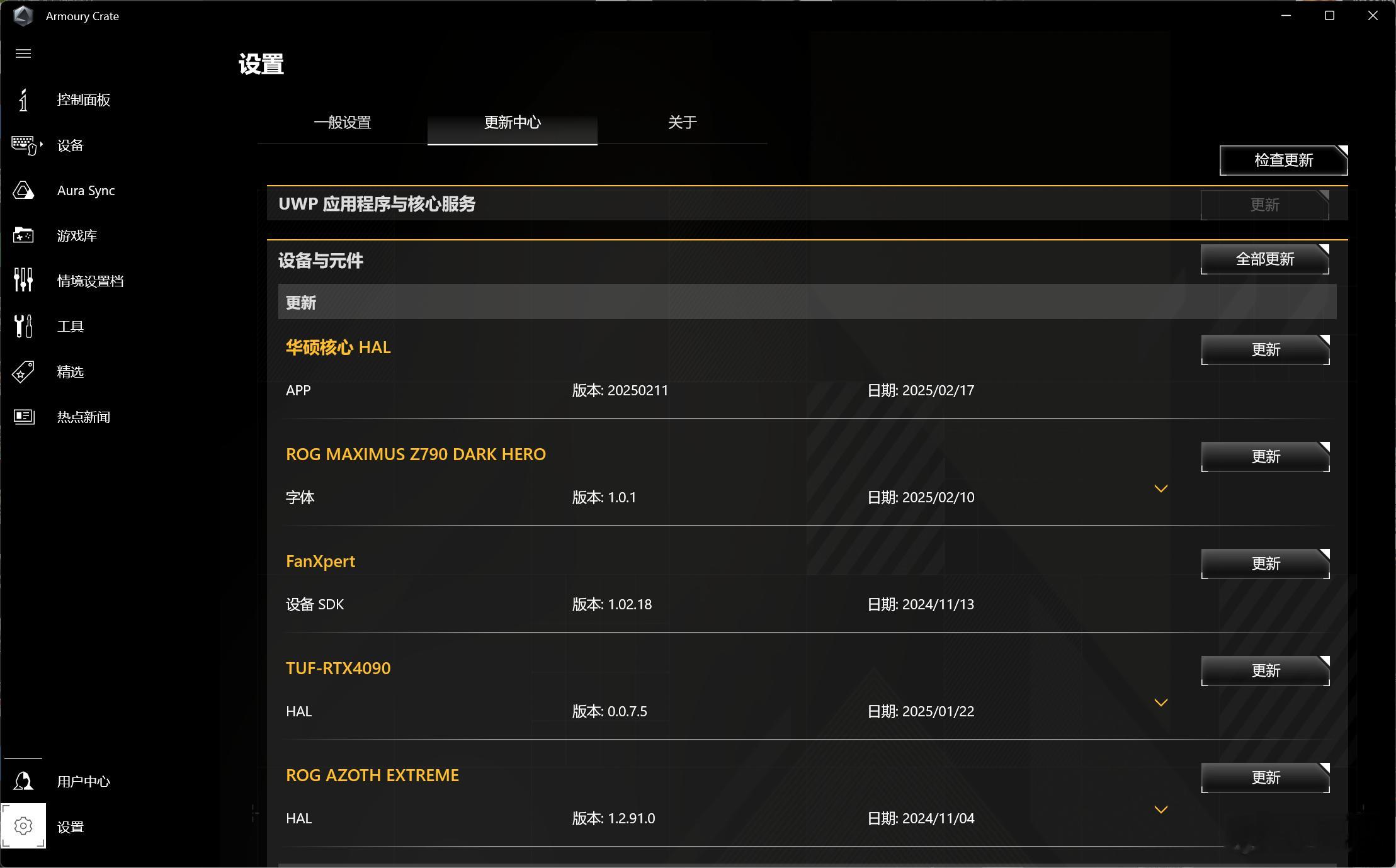Click the 设置 gear icon
This screenshot has width=1396, height=868.
coord(23,826)
